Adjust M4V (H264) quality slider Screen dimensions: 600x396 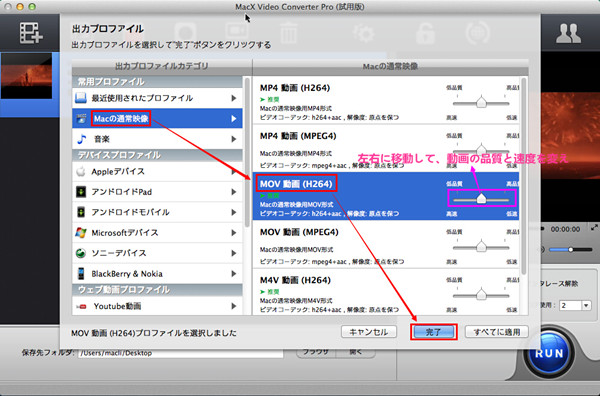click(481, 295)
